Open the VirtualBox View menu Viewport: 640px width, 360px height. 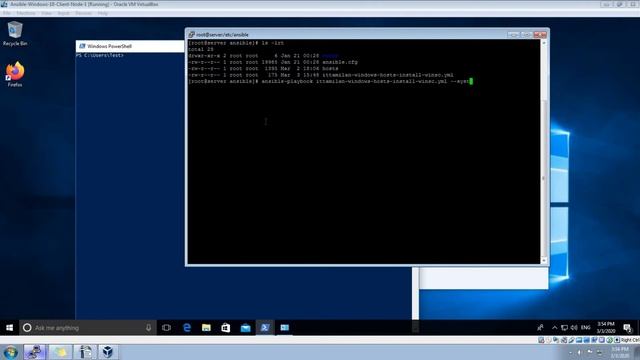pos(47,13)
